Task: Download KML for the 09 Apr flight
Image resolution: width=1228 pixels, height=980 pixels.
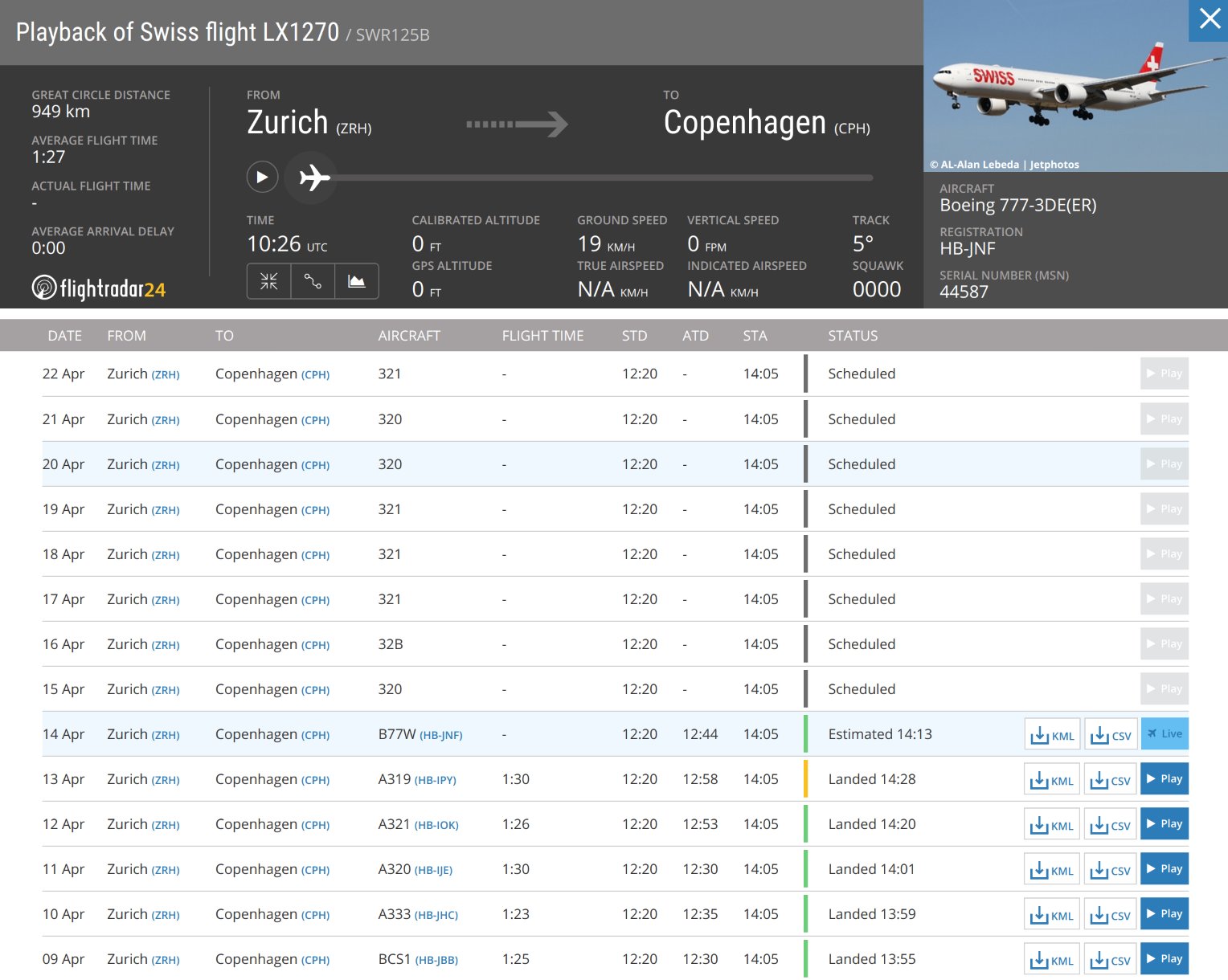Action: pyautogui.click(x=1051, y=959)
